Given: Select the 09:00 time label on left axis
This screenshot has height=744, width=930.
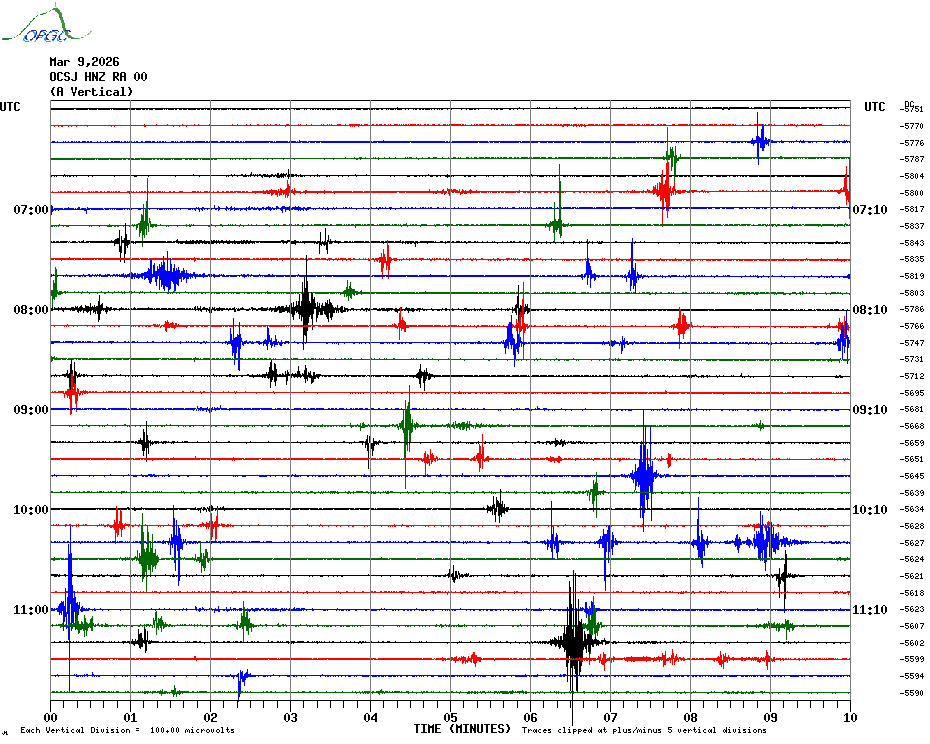Looking at the screenshot, I should 30,410.
